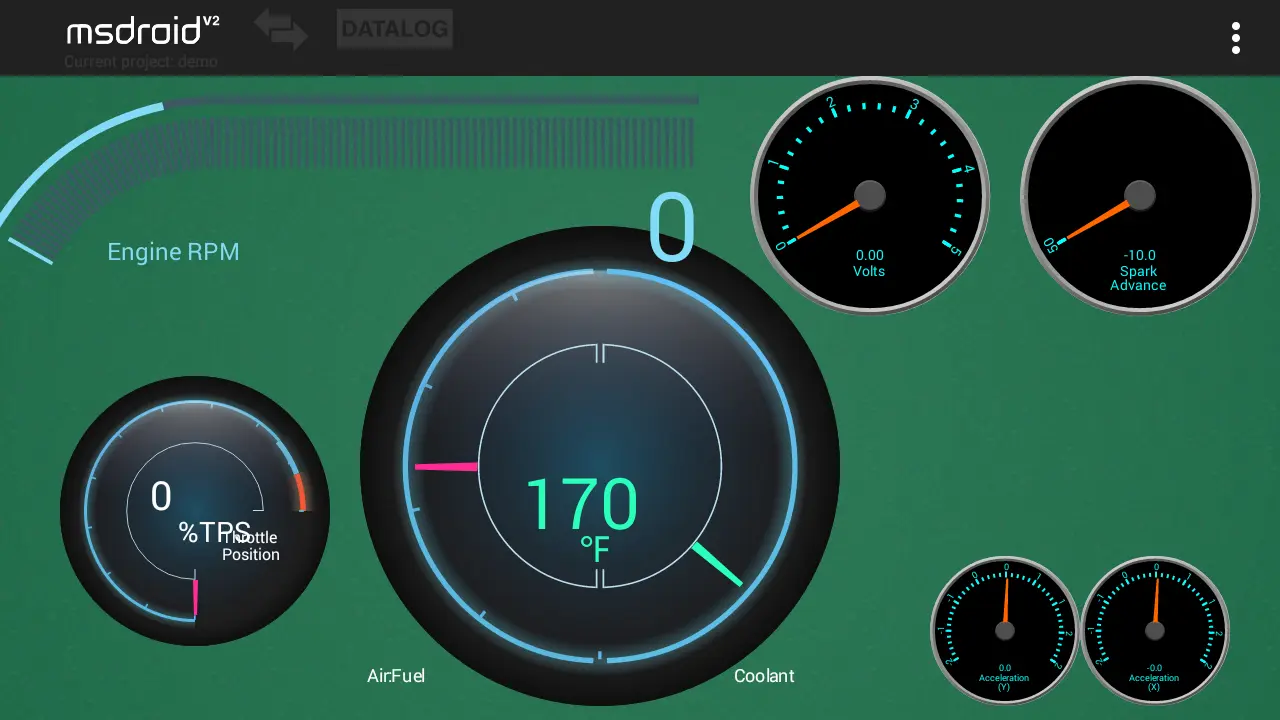Screen dimensions: 1280x720
Task: Select the Volts gauge
Action: [870, 196]
